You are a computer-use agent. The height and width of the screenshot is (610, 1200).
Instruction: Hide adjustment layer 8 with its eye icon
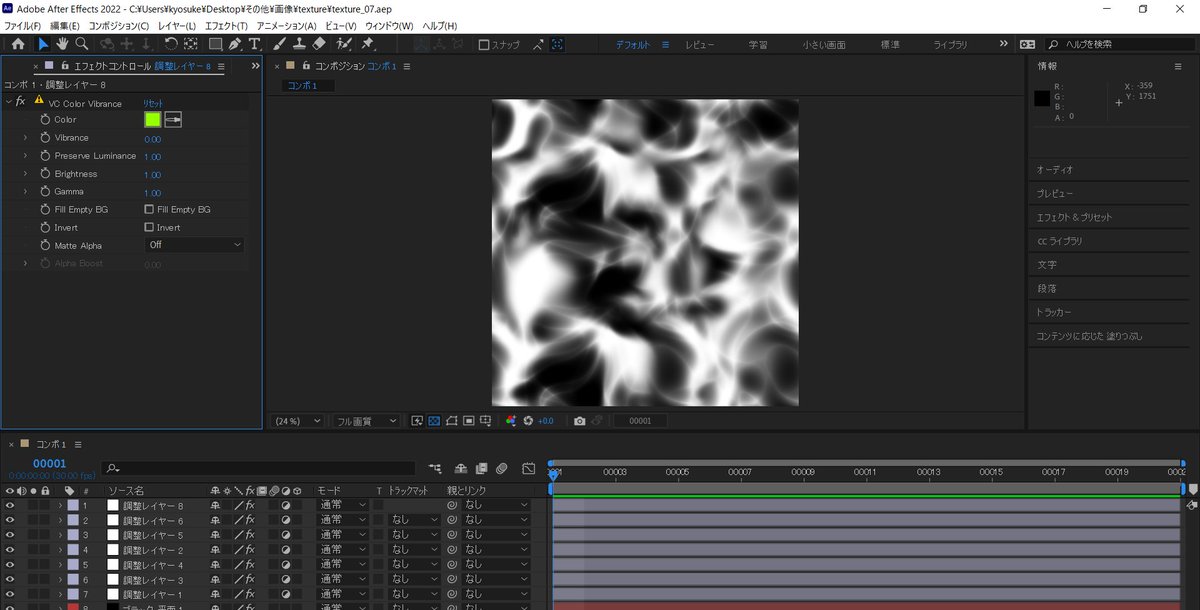(x=10, y=506)
